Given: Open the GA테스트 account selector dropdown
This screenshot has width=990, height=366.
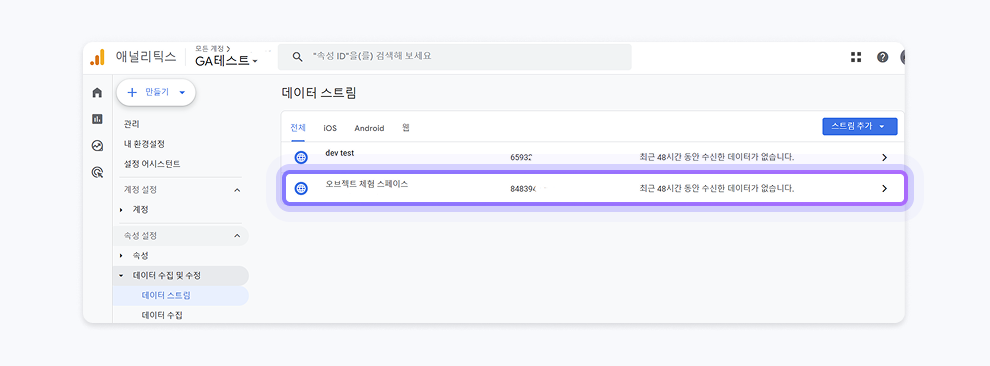Looking at the screenshot, I should tap(227, 61).
